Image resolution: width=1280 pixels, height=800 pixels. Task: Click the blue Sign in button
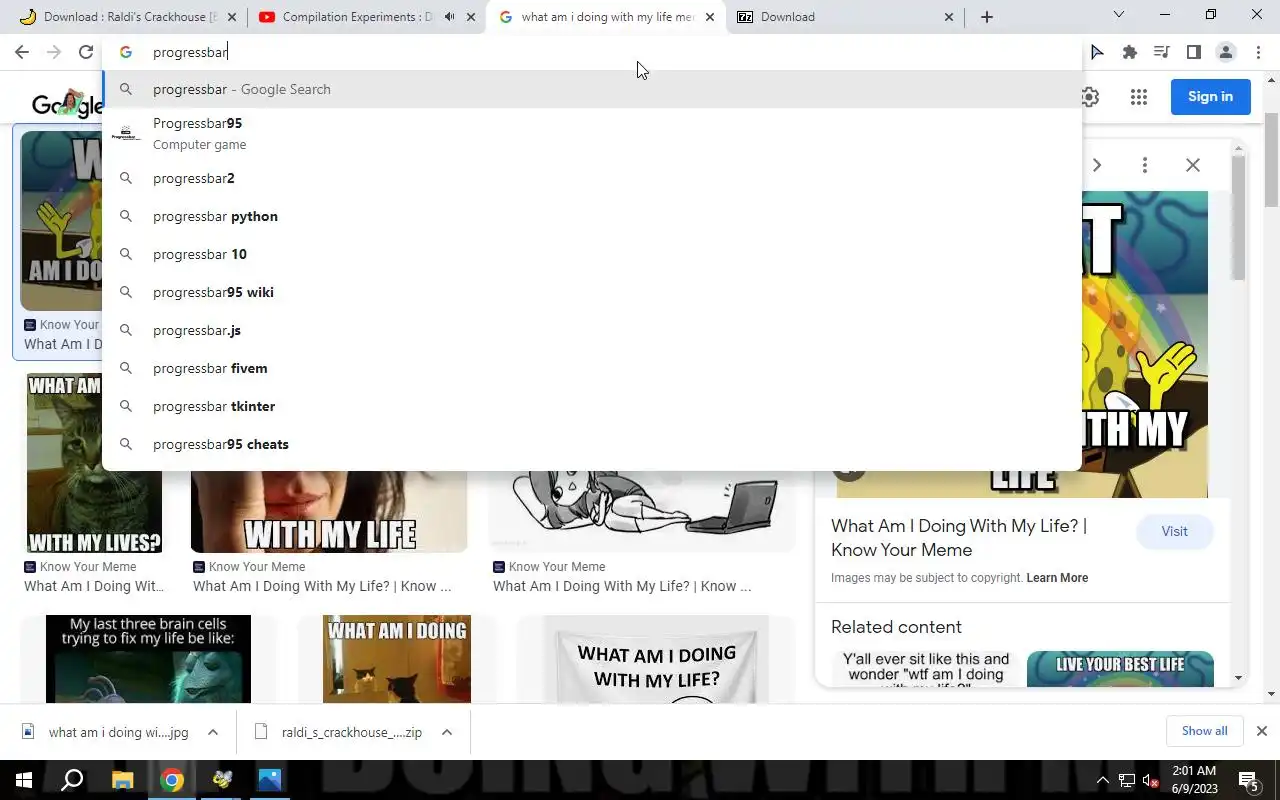pyautogui.click(x=1210, y=97)
